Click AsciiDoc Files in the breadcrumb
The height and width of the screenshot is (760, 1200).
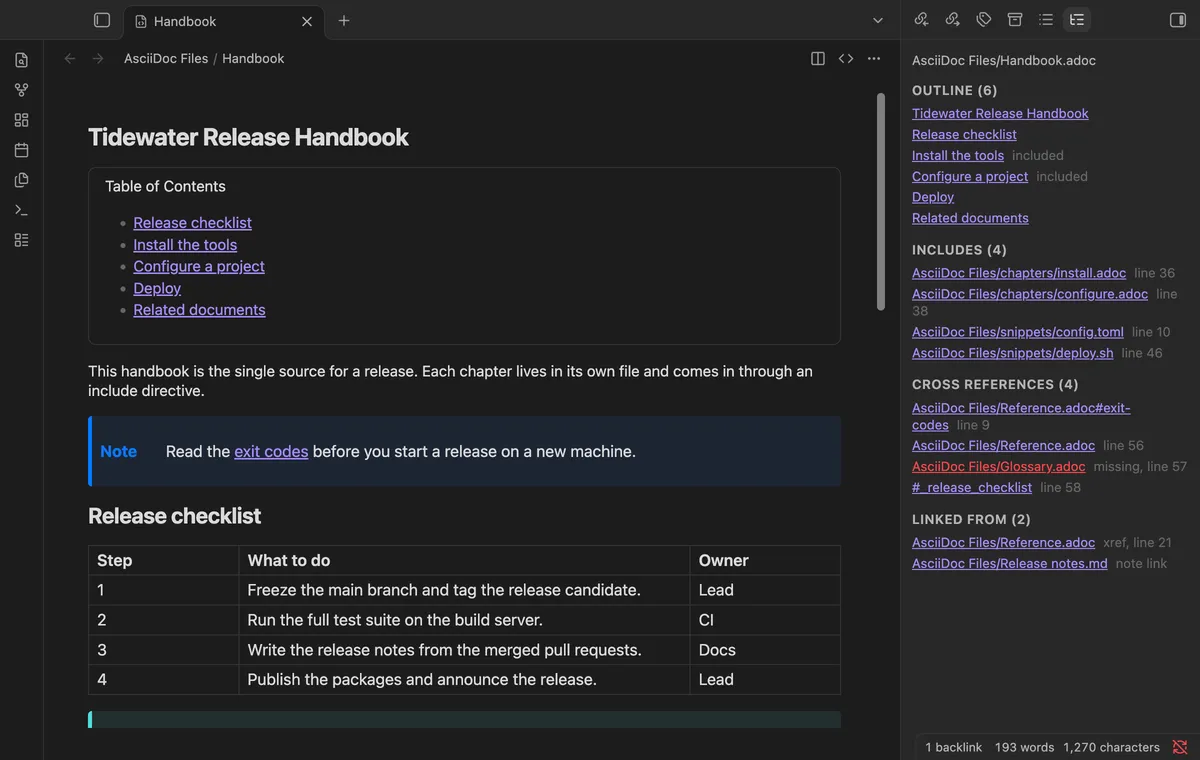(x=166, y=59)
